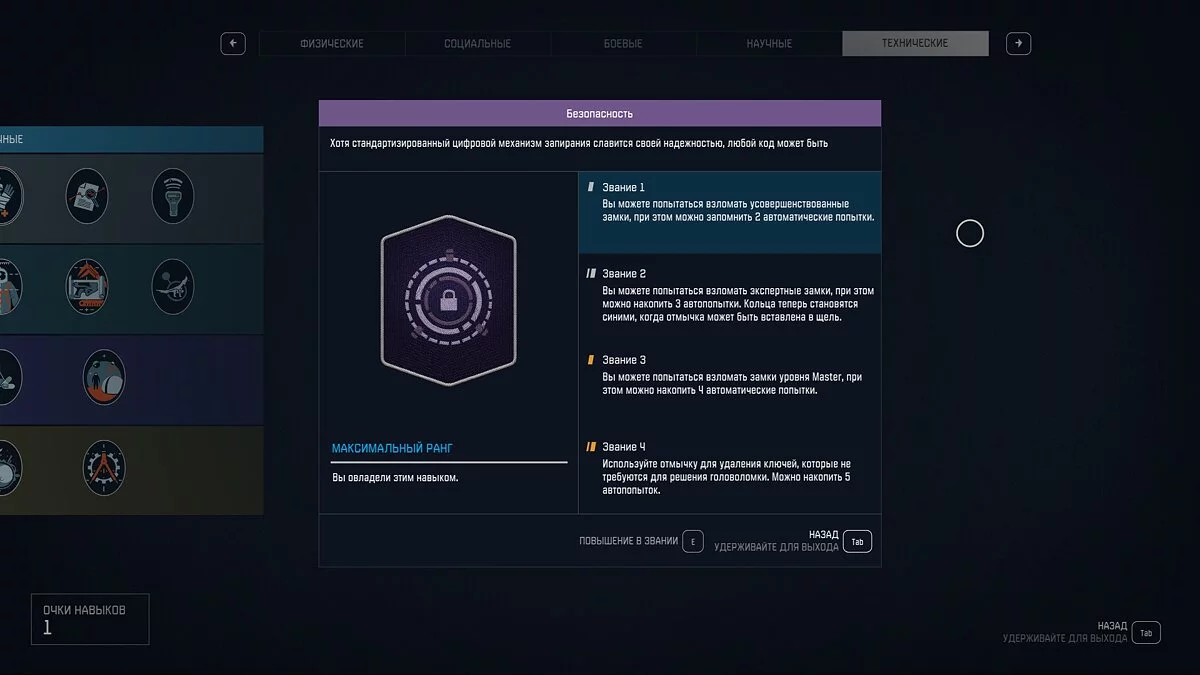Select the compass-in-gear skill icon
1200x675 pixels.
click(104, 468)
